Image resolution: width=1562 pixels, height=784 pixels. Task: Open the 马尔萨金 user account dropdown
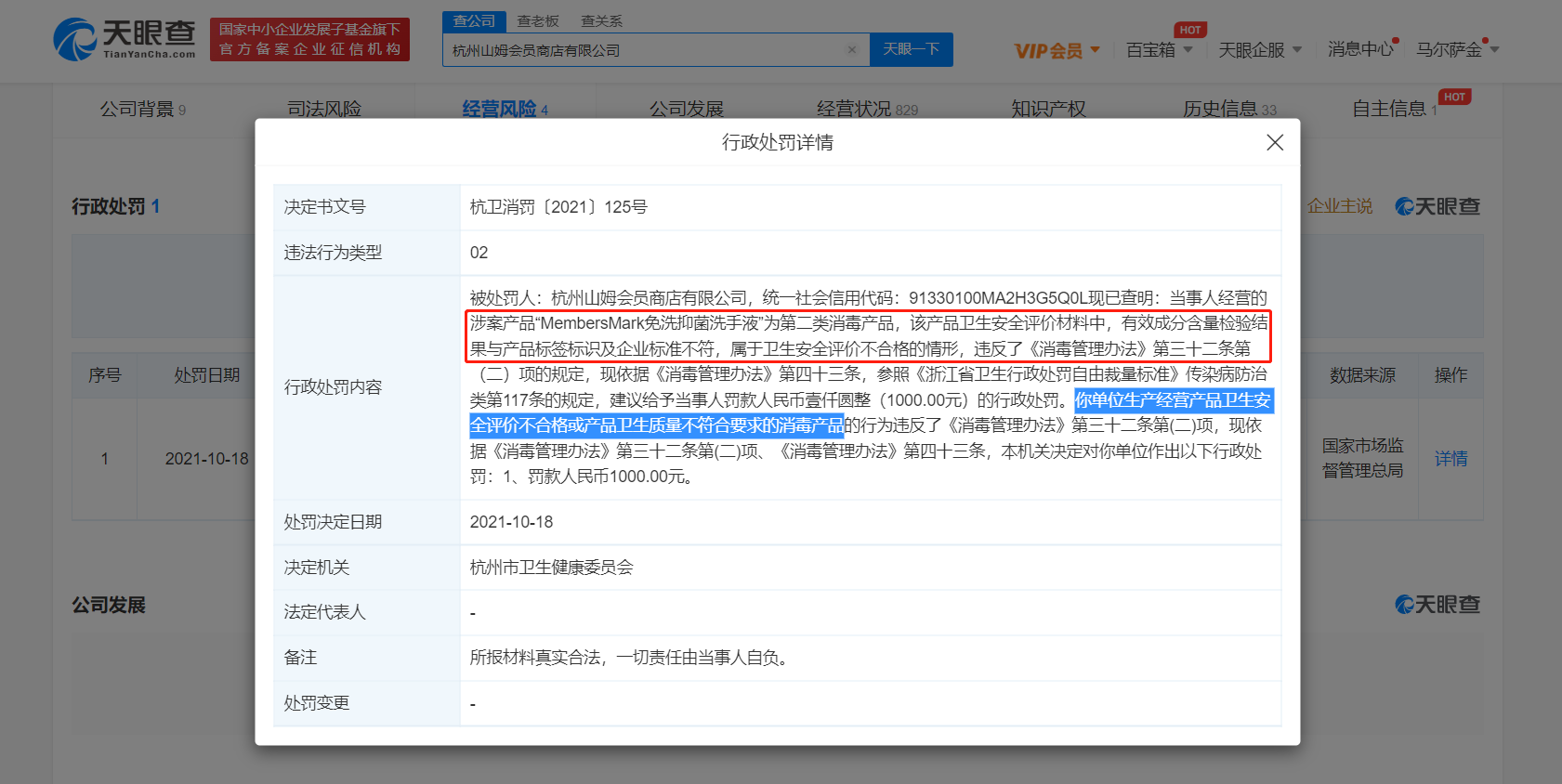(x=1458, y=50)
